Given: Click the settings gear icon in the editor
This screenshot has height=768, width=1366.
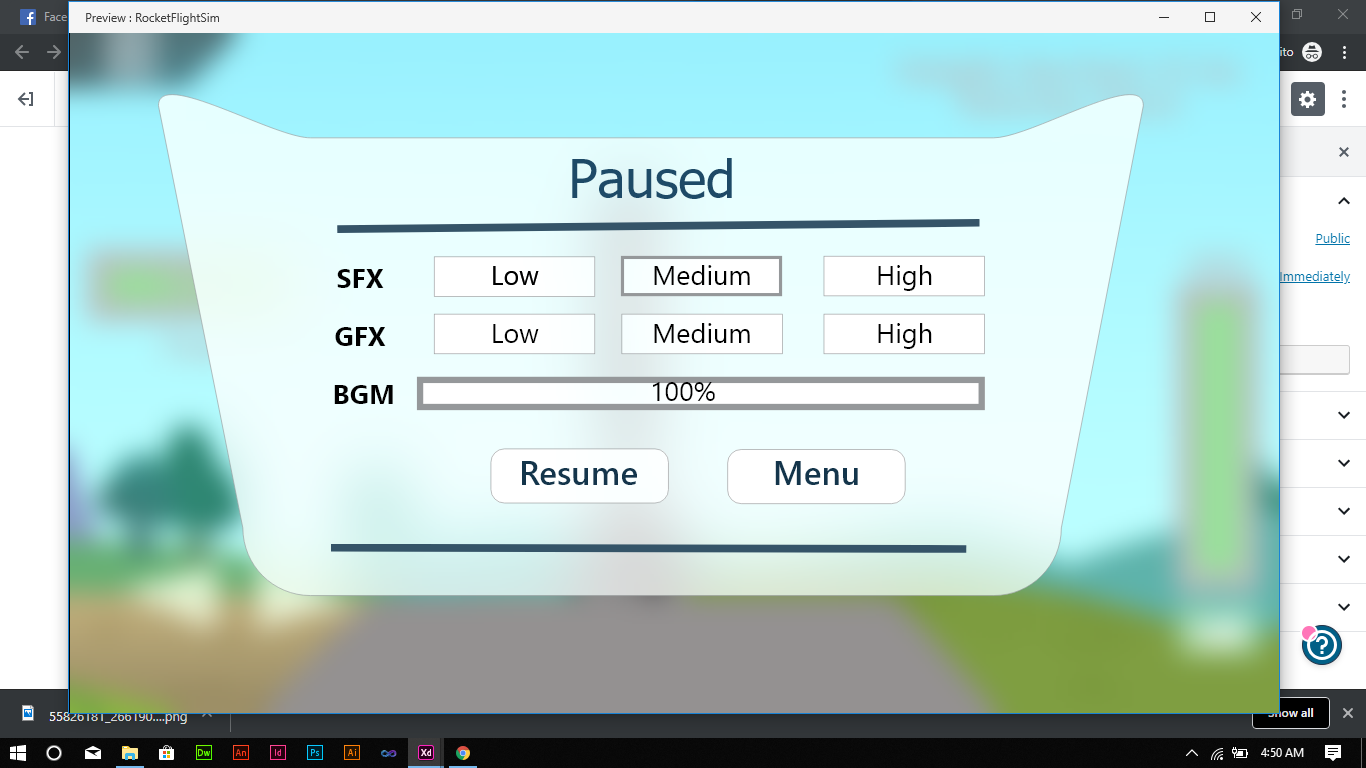Looking at the screenshot, I should point(1307,99).
